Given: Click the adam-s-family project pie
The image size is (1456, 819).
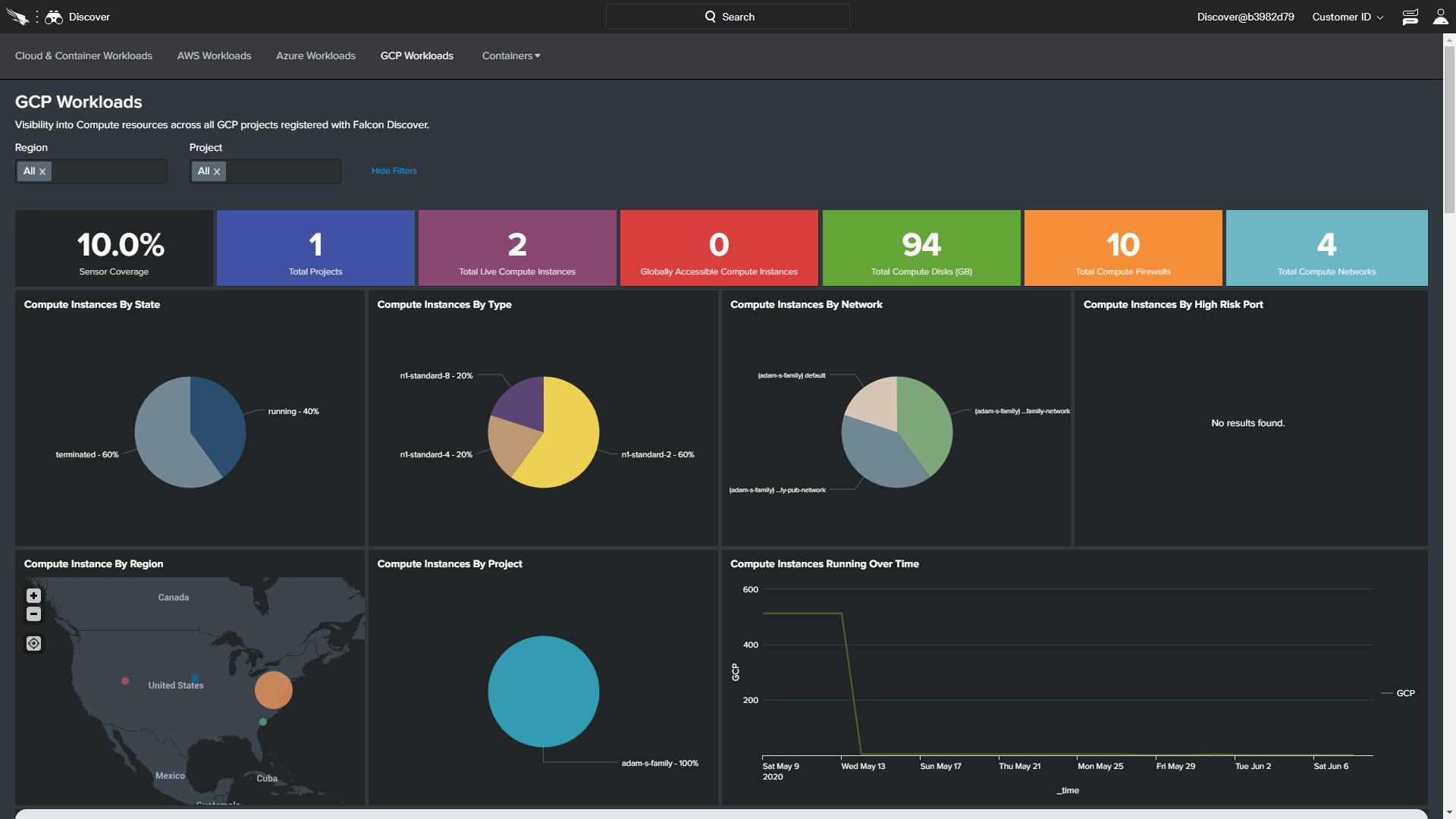Looking at the screenshot, I should pos(543,691).
